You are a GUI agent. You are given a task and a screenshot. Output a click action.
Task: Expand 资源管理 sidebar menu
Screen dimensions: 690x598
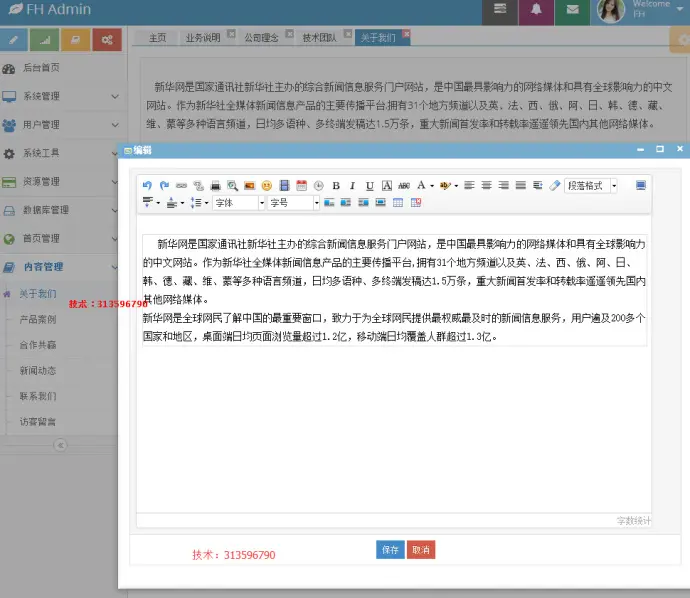[x=61, y=182]
